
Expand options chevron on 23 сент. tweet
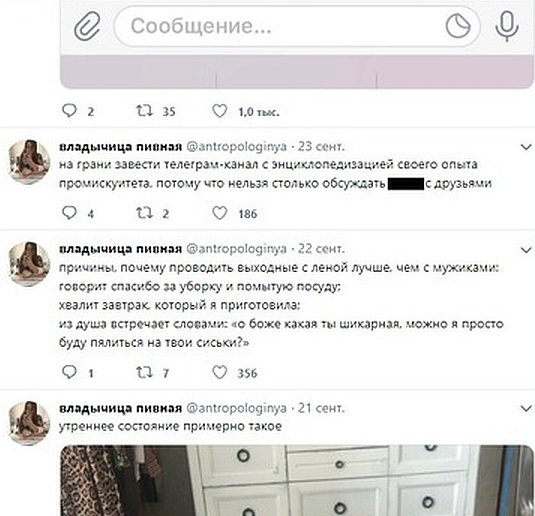click(x=526, y=147)
